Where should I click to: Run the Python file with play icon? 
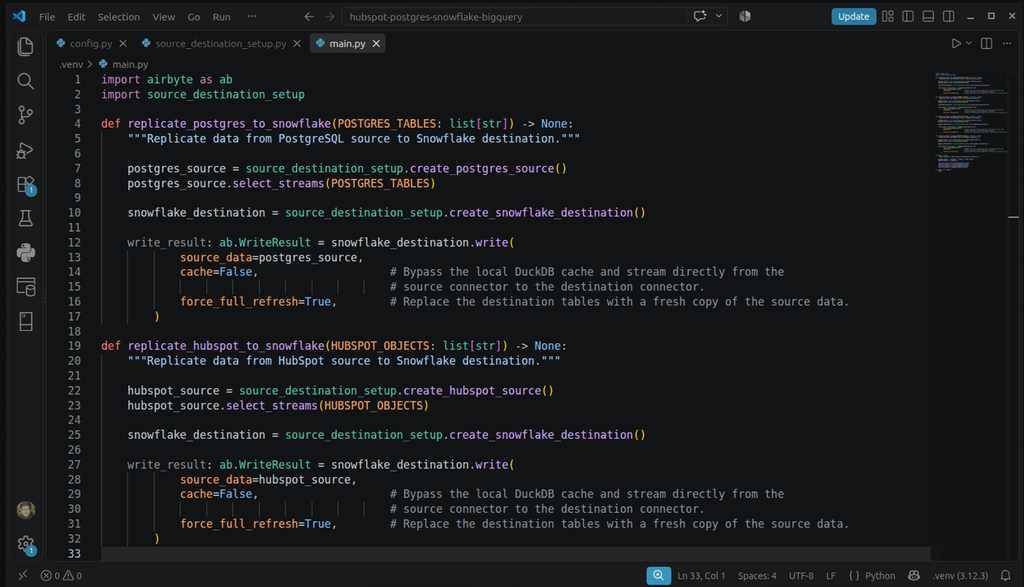(955, 43)
